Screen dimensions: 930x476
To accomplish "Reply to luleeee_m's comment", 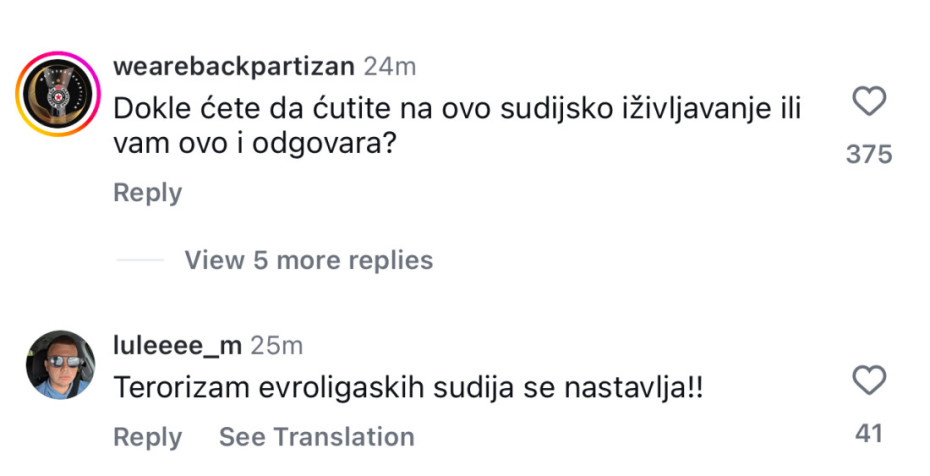I will [x=147, y=437].
